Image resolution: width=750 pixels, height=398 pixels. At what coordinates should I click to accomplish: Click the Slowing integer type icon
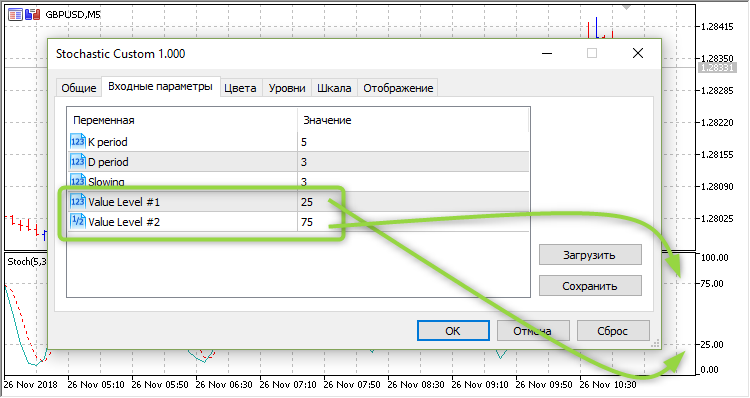point(77,181)
